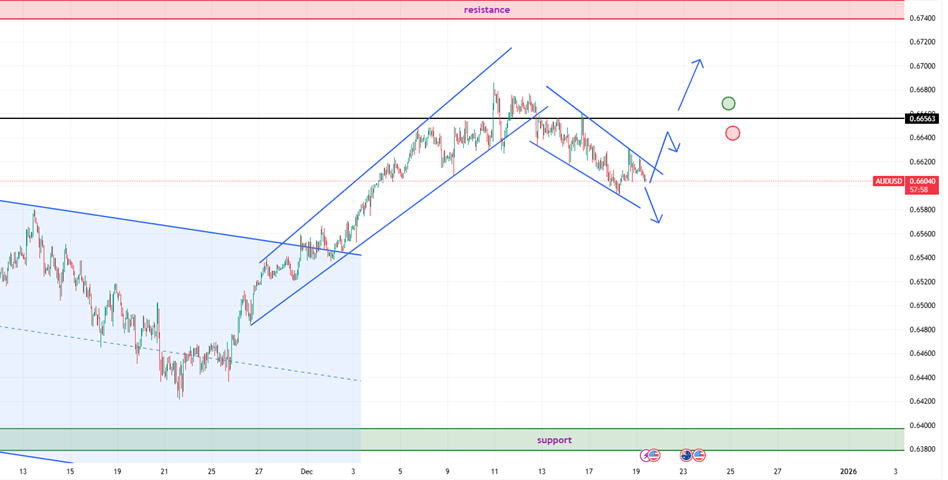
Task: Click the '2026' label on the time axis
Action: [x=848, y=470]
